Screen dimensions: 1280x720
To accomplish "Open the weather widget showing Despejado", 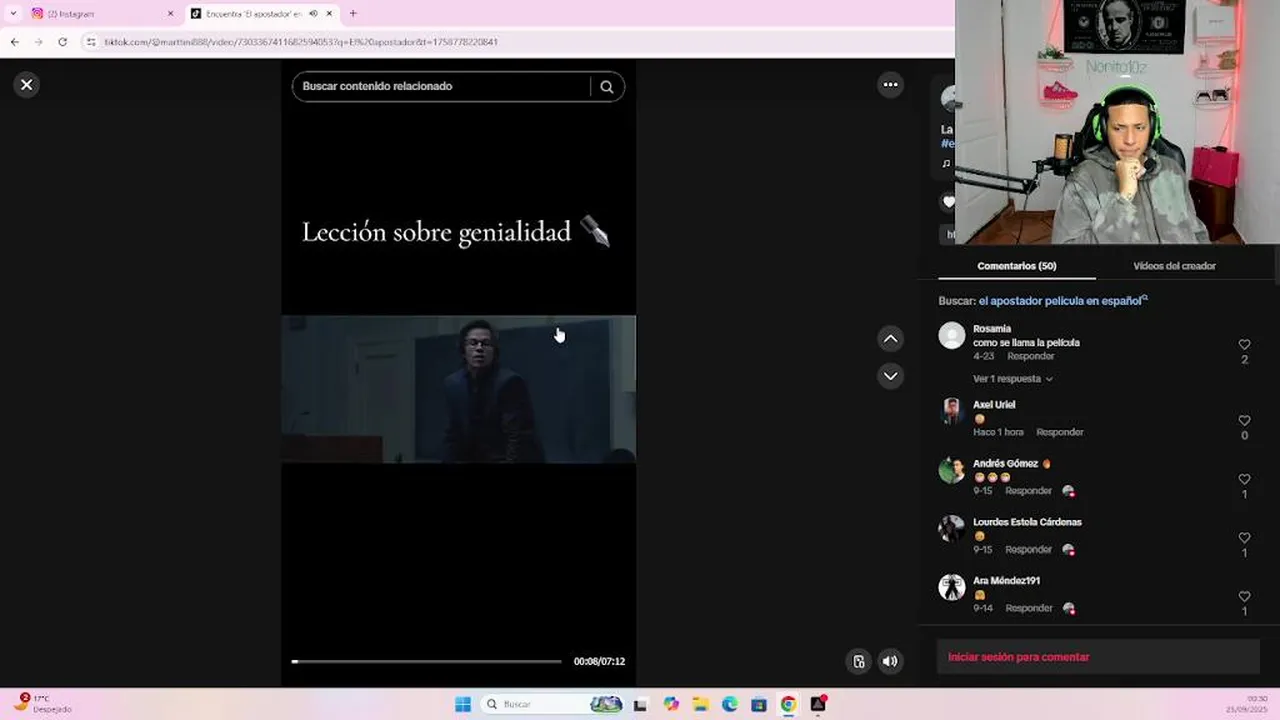I will 42,704.
